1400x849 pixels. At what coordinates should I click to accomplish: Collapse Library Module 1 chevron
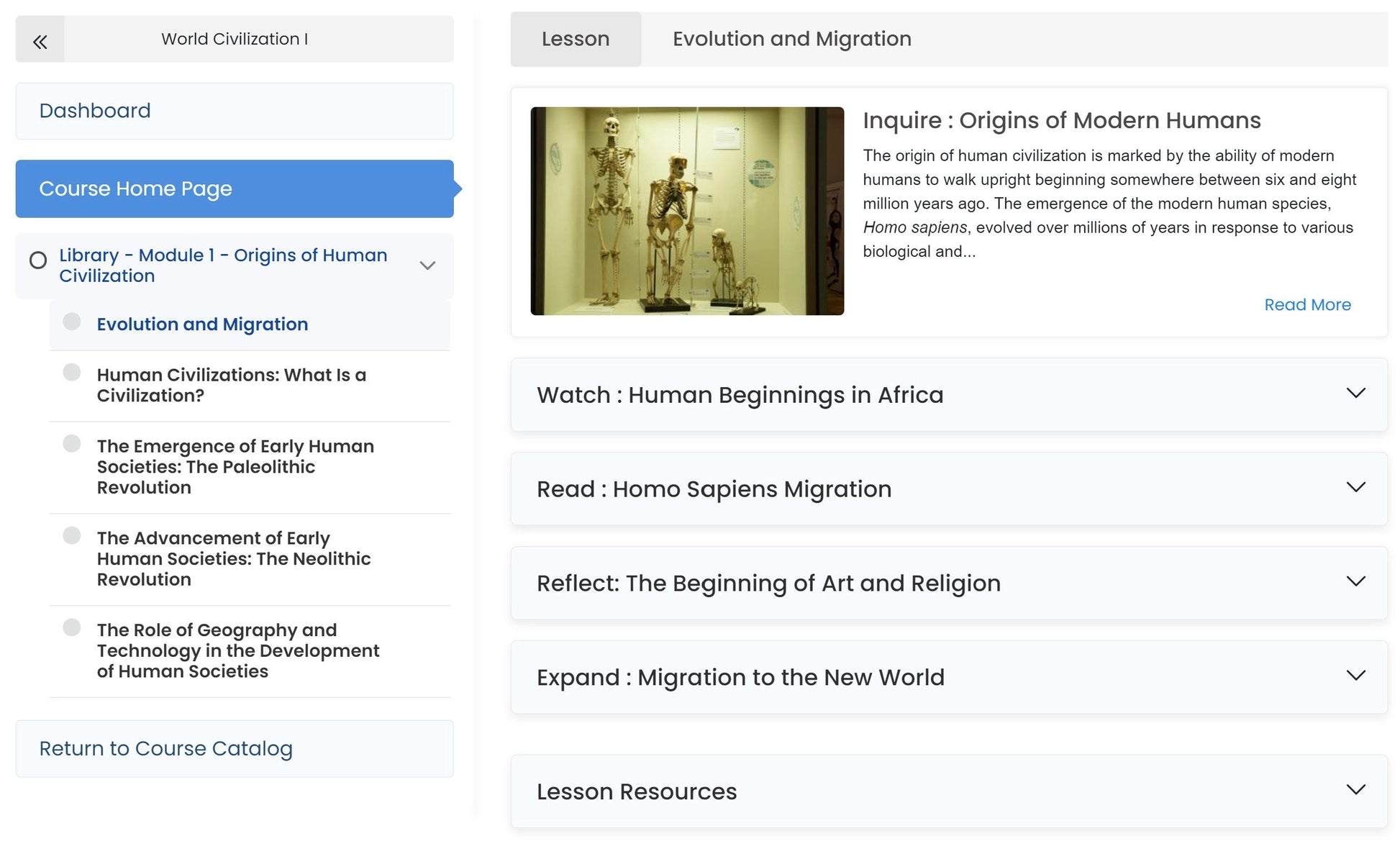[x=427, y=265]
